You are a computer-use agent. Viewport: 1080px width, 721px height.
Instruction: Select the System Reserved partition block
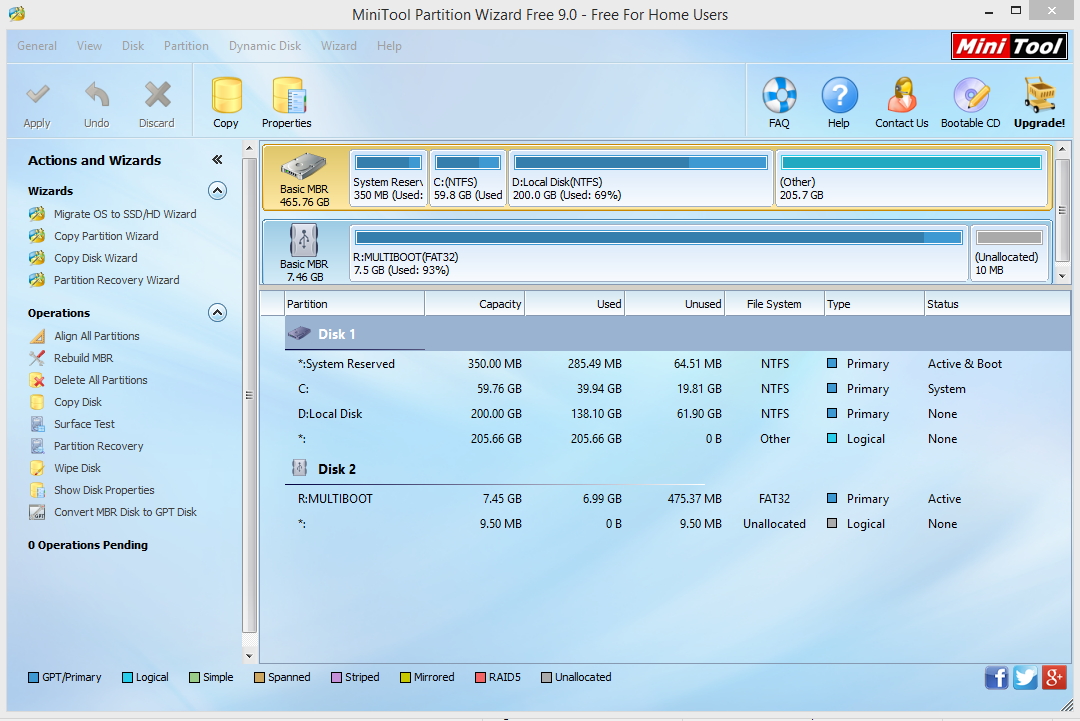[388, 178]
